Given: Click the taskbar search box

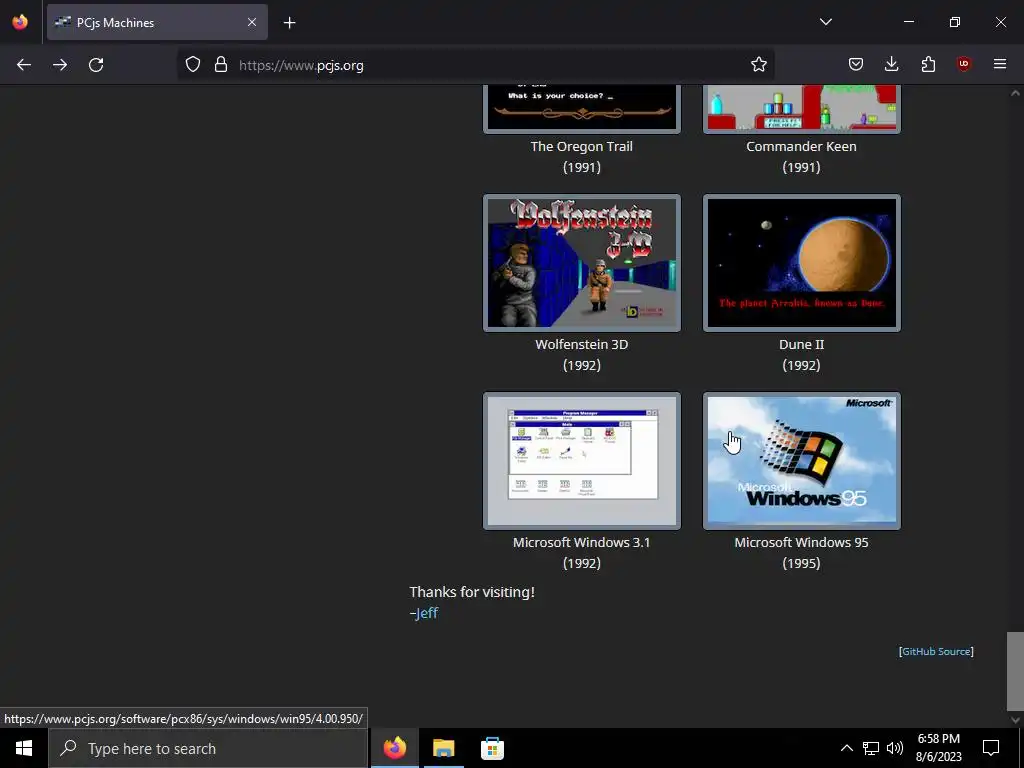Looking at the screenshot, I should pos(208,748).
